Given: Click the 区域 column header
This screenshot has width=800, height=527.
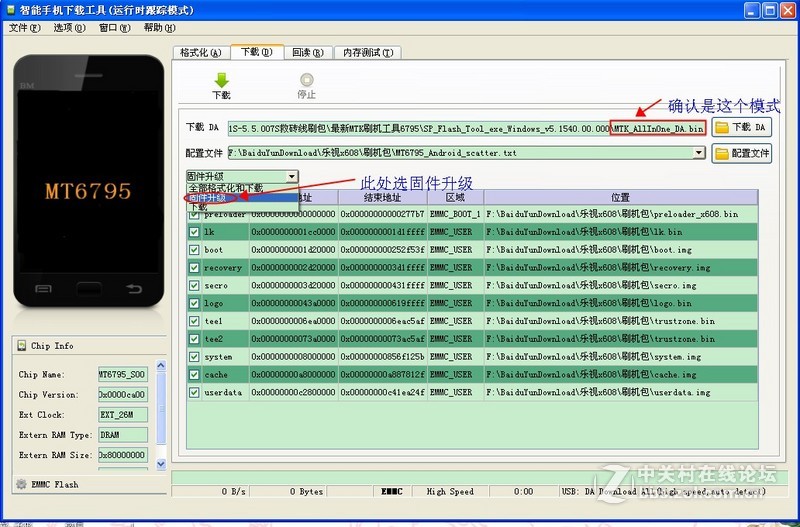Looking at the screenshot, I should tap(456, 197).
